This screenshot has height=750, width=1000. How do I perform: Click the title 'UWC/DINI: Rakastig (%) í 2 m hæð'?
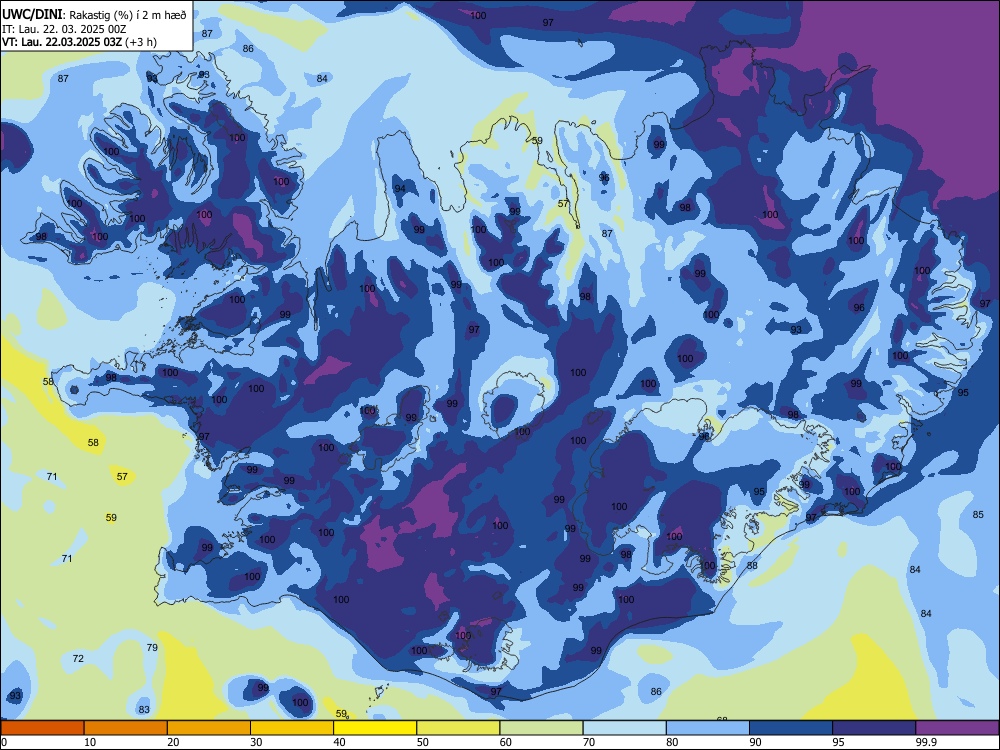pos(94,15)
